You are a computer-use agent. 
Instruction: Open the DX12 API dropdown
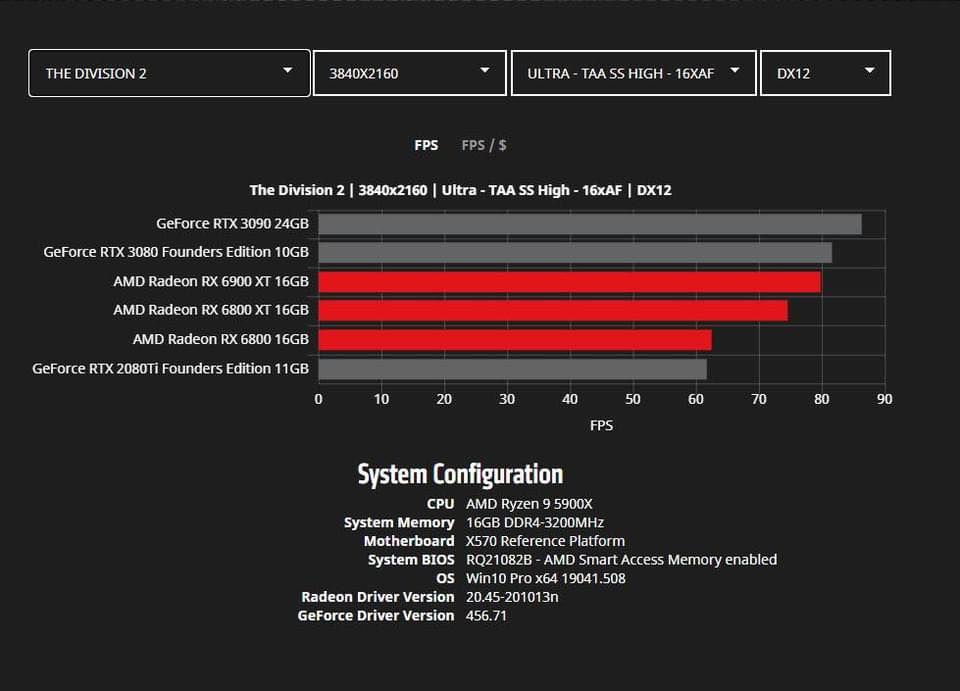pyautogui.click(x=825, y=73)
